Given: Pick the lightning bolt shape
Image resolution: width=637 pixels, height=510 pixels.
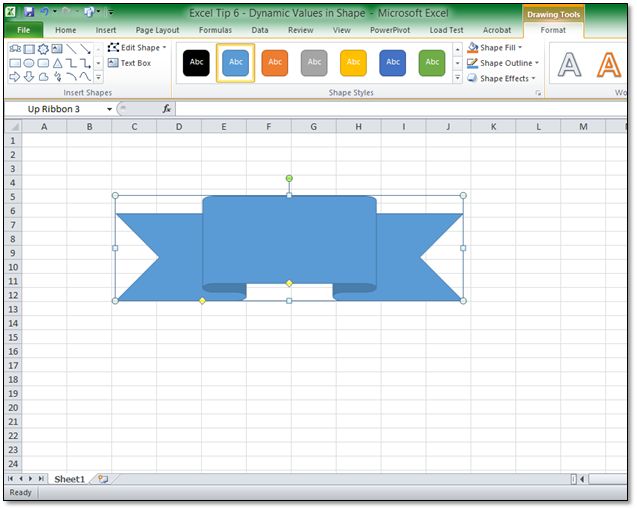Looking at the screenshot, I should tap(57, 76).
